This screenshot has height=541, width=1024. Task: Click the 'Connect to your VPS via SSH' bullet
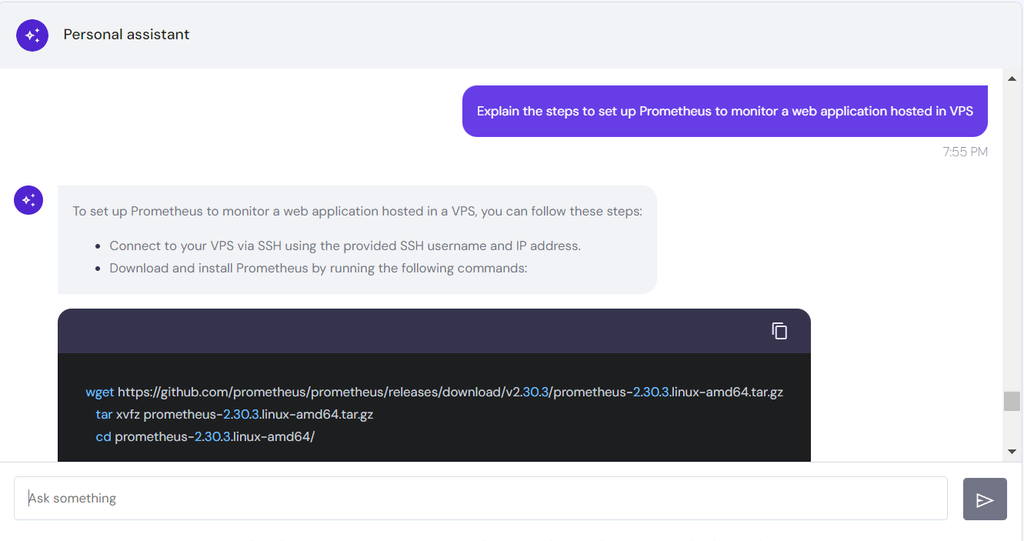(x=345, y=246)
